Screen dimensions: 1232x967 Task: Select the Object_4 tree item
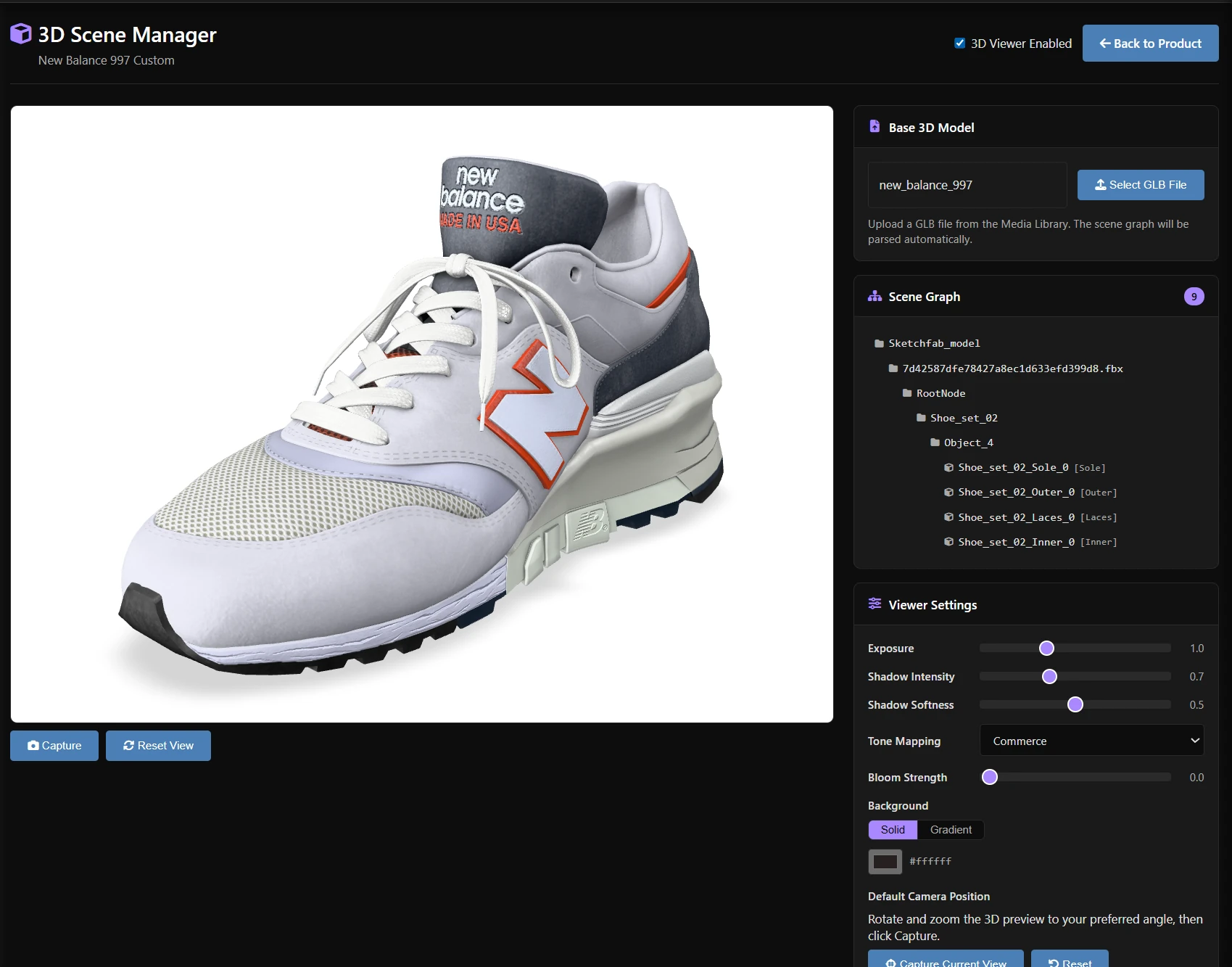pos(968,443)
